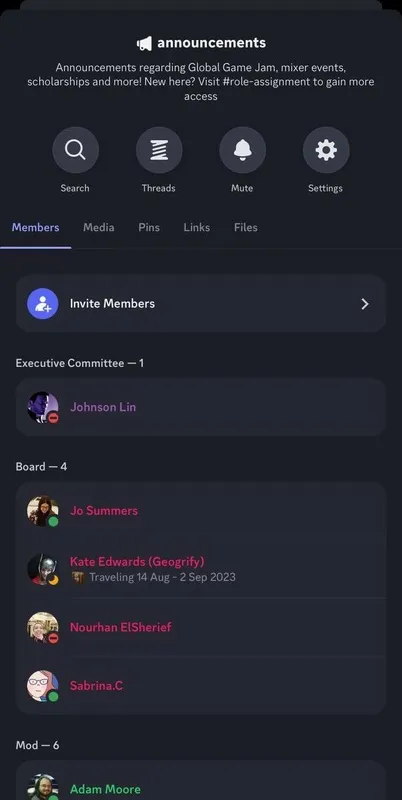Image resolution: width=402 pixels, height=800 pixels.
Task: Open Johnson Lin's profile avatar
Action: tap(43, 407)
